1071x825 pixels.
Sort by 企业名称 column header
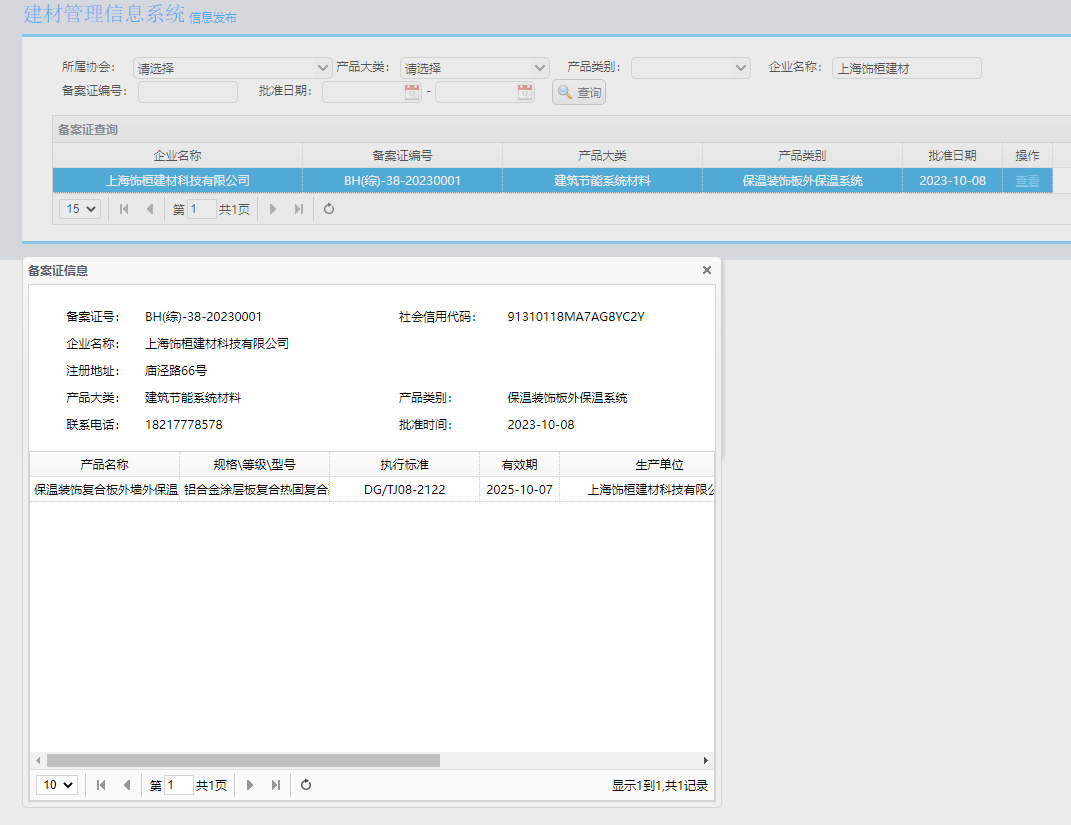178,156
